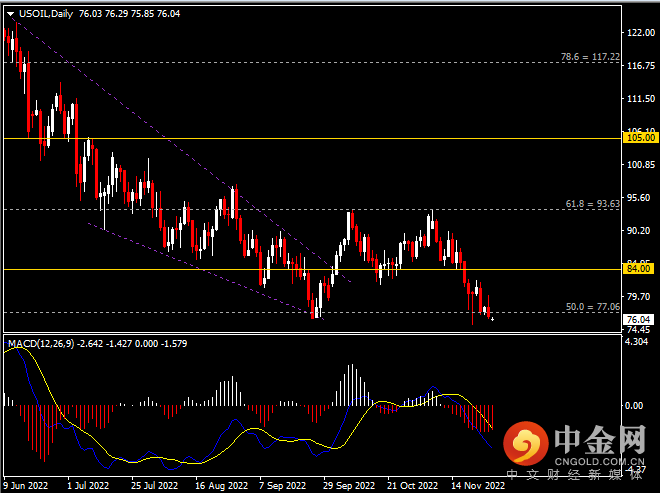Viewport: 660px width, 493px height.
Task: Click the 9 Jun 2022 date label
Action: tap(27, 484)
